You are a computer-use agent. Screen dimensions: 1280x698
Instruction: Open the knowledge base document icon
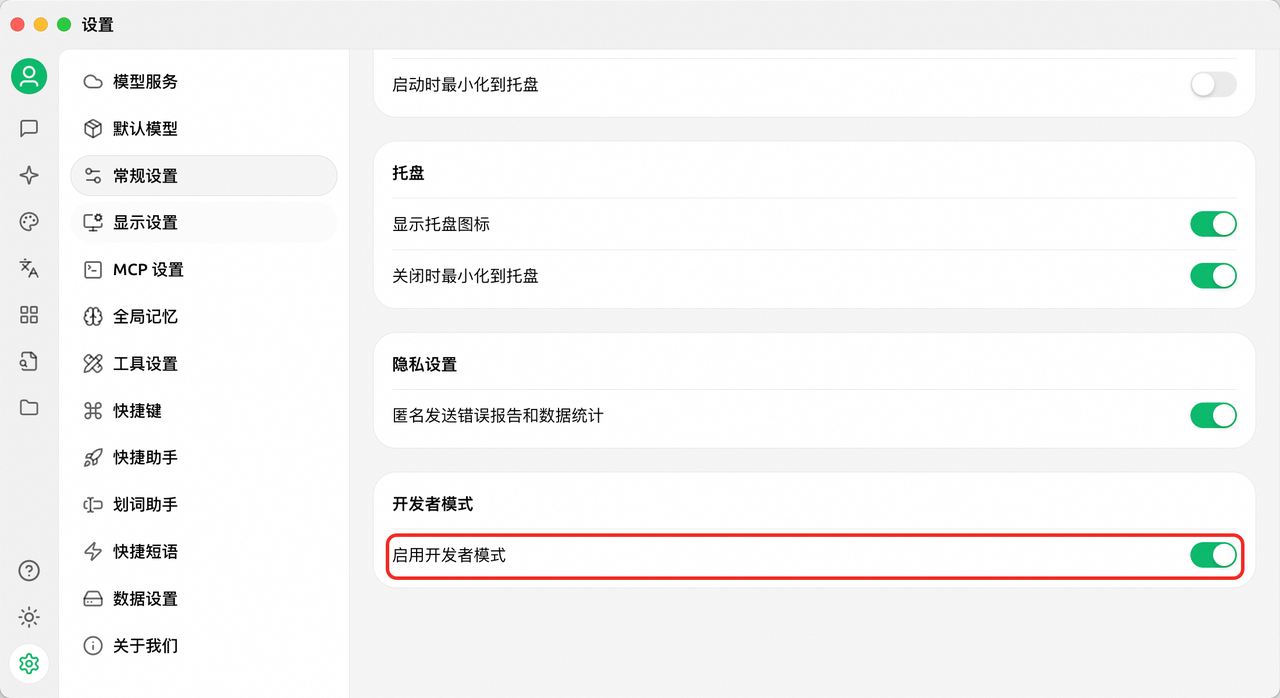[x=29, y=361]
